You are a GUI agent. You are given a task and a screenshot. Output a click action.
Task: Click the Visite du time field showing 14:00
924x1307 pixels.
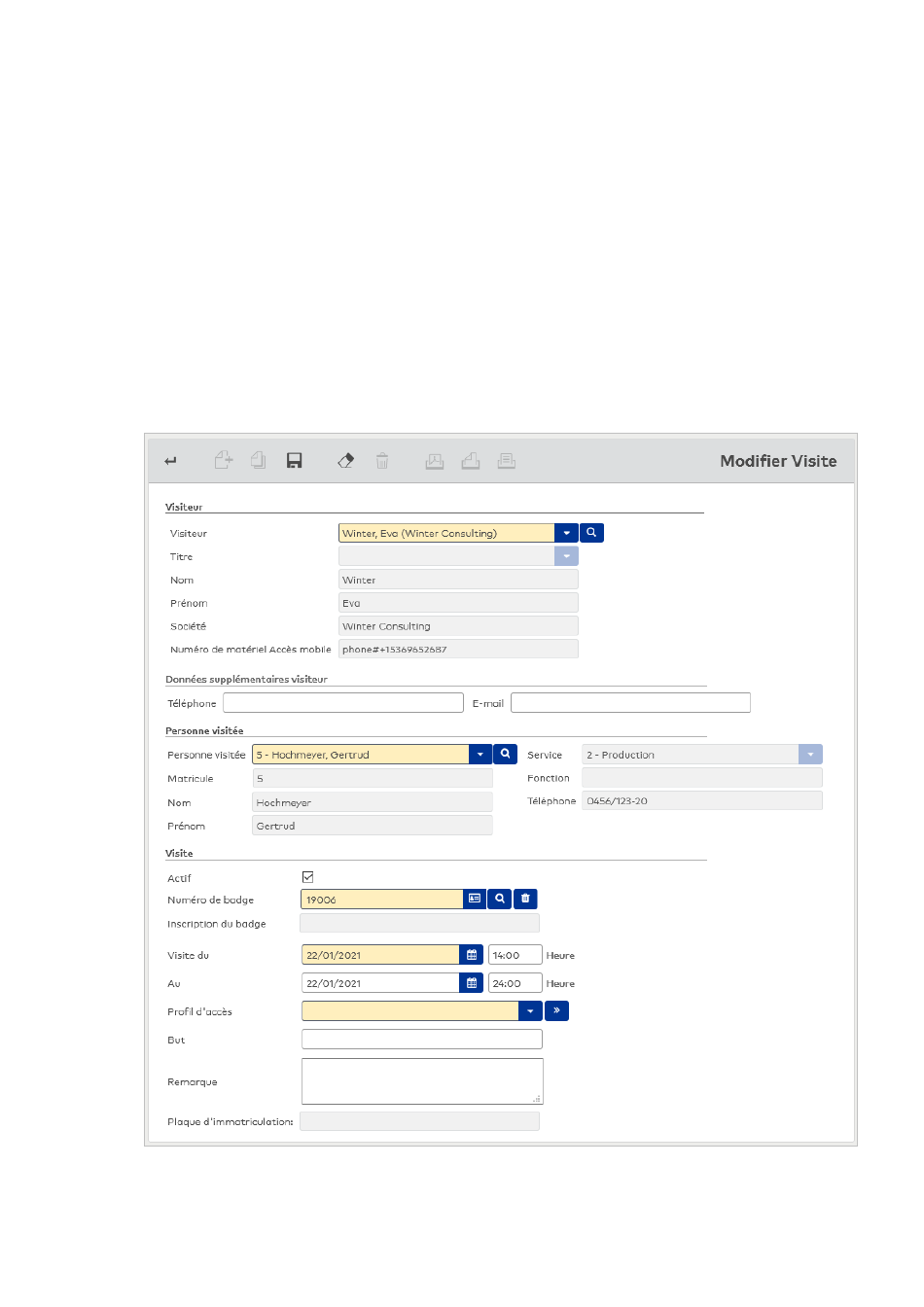[x=515, y=956]
